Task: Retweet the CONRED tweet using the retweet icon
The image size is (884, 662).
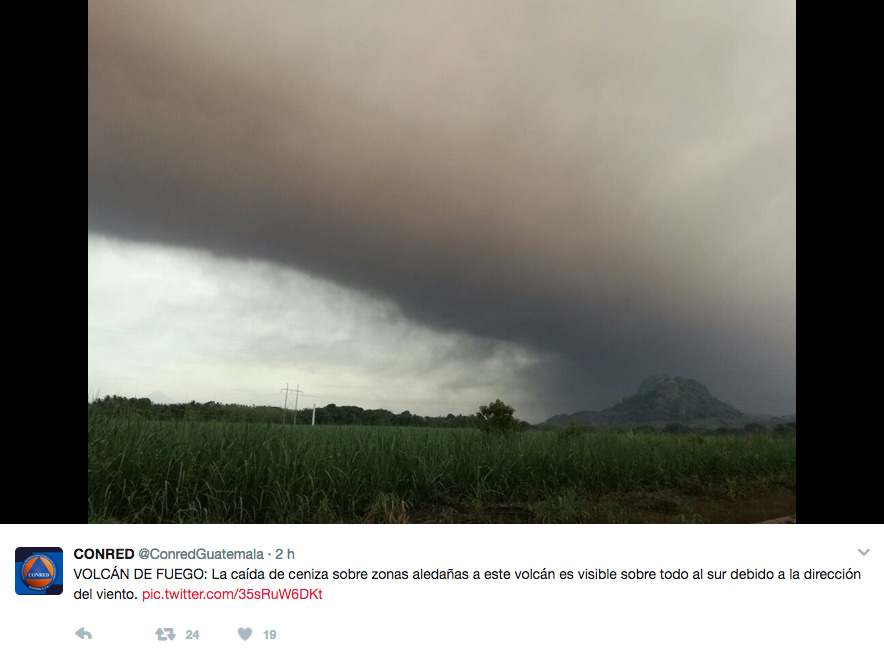Action: click(165, 634)
